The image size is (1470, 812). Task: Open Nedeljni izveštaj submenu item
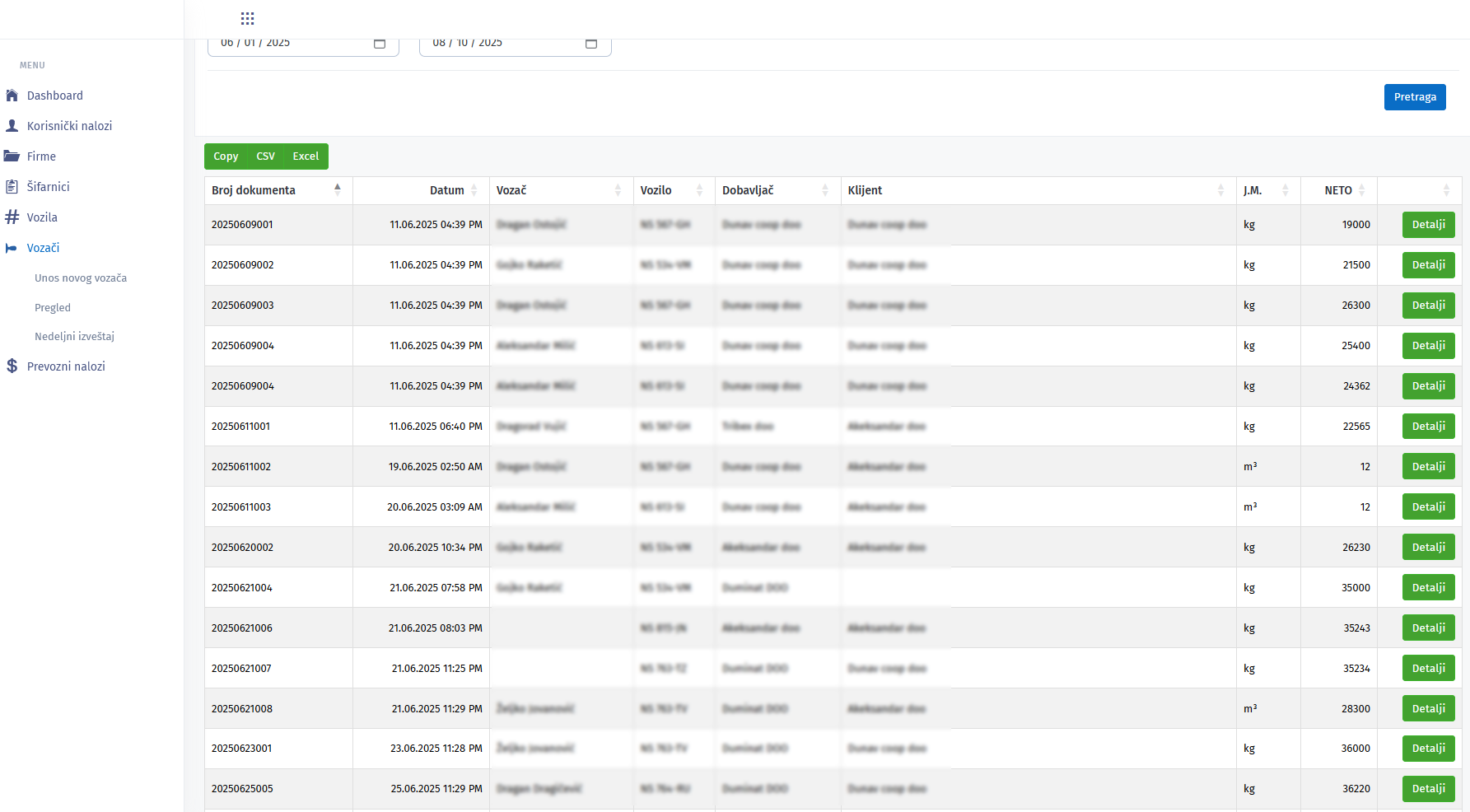74,337
